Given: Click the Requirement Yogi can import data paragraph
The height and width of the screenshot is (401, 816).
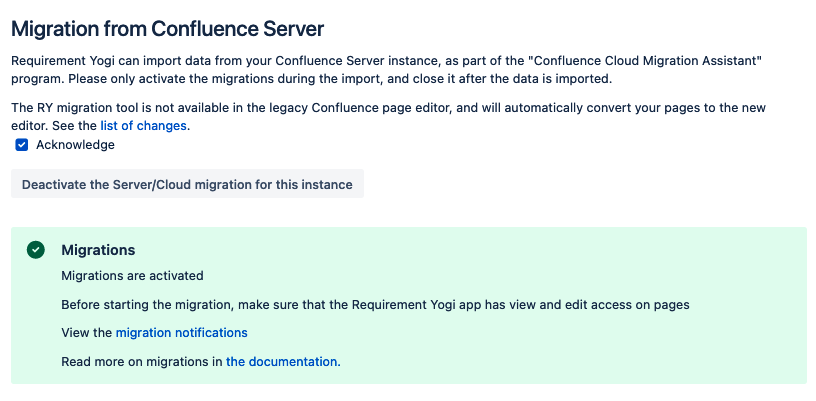Looking at the screenshot, I should (x=387, y=70).
